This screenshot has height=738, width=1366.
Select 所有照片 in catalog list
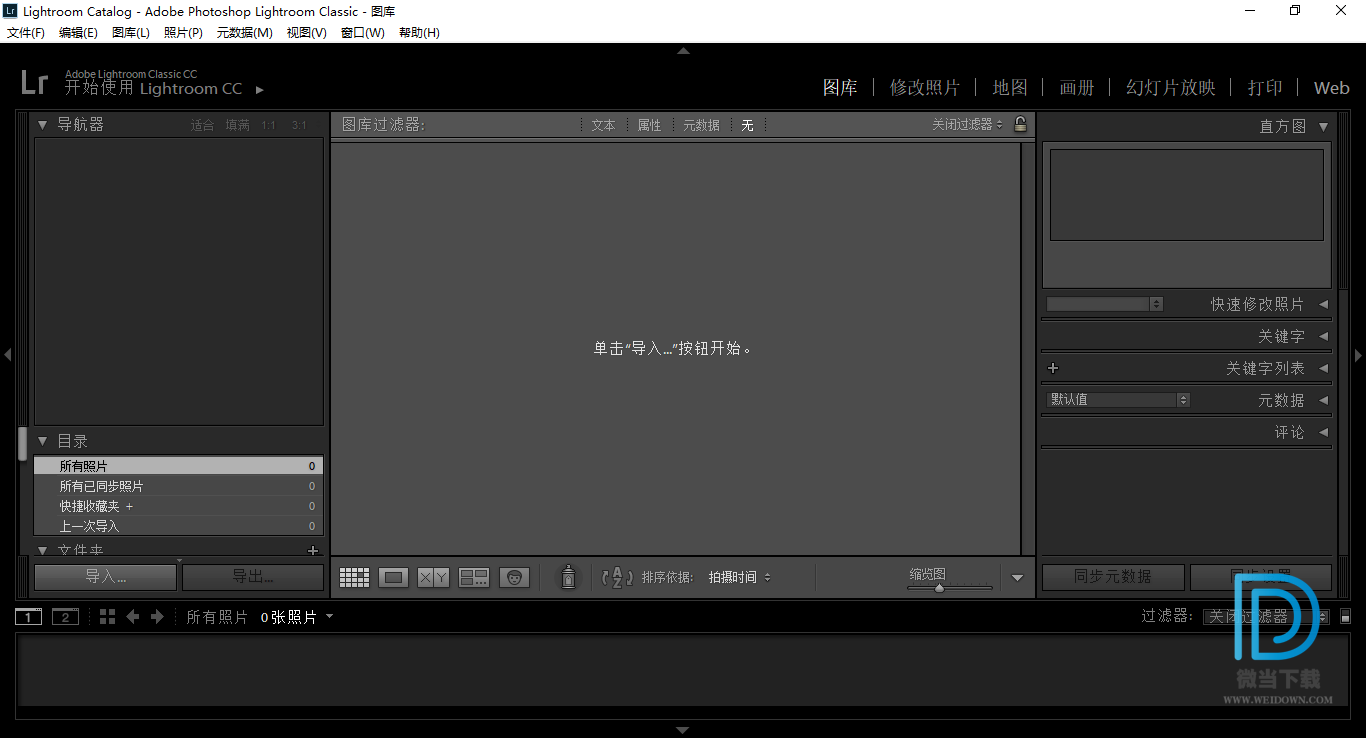(x=178, y=466)
